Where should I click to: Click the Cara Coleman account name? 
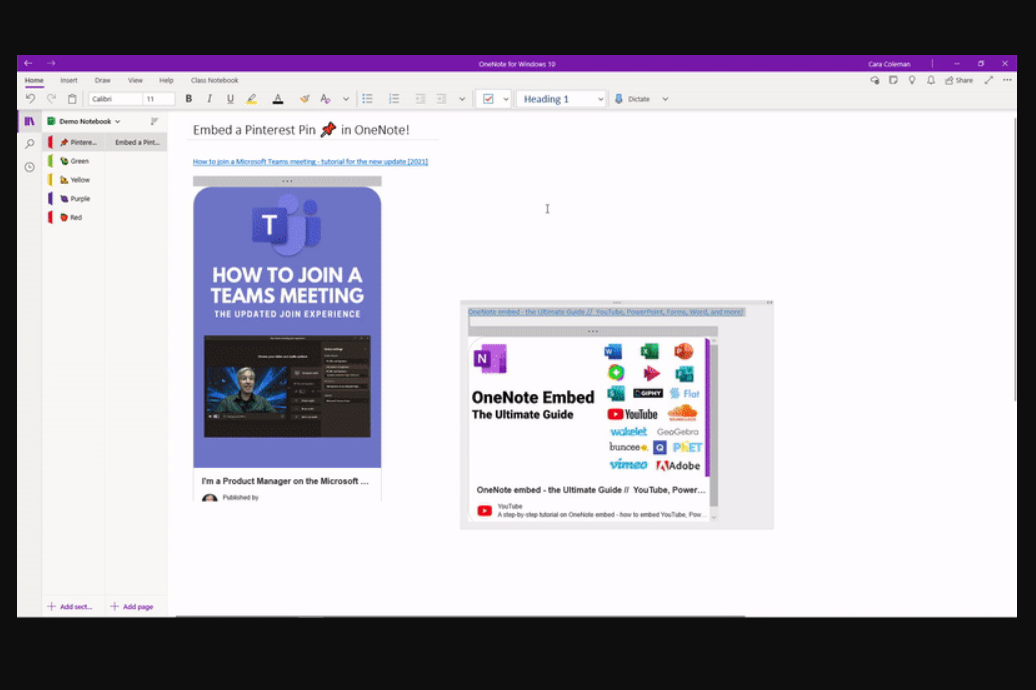(x=889, y=64)
